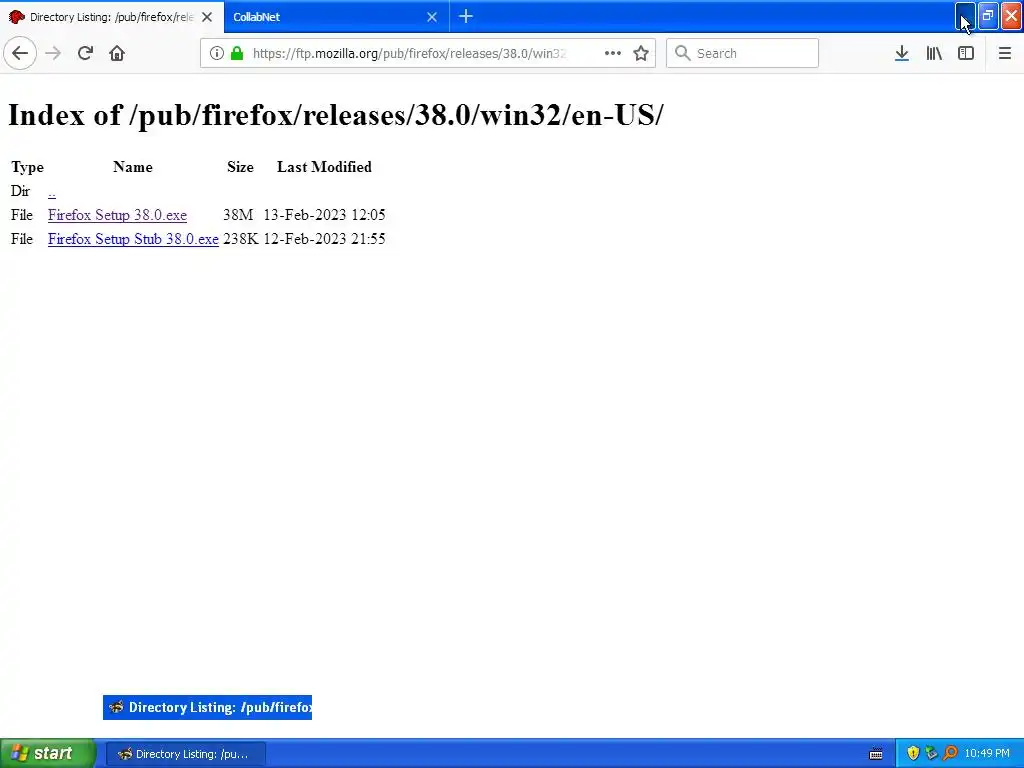1024x768 pixels.
Task: Click the forward navigation arrow
Action: [x=53, y=53]
